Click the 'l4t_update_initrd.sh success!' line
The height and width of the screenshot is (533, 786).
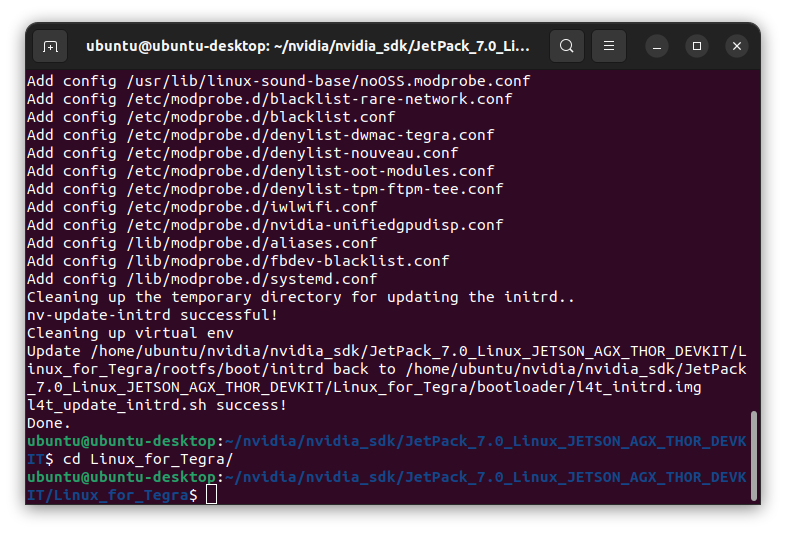pos(157,405)
